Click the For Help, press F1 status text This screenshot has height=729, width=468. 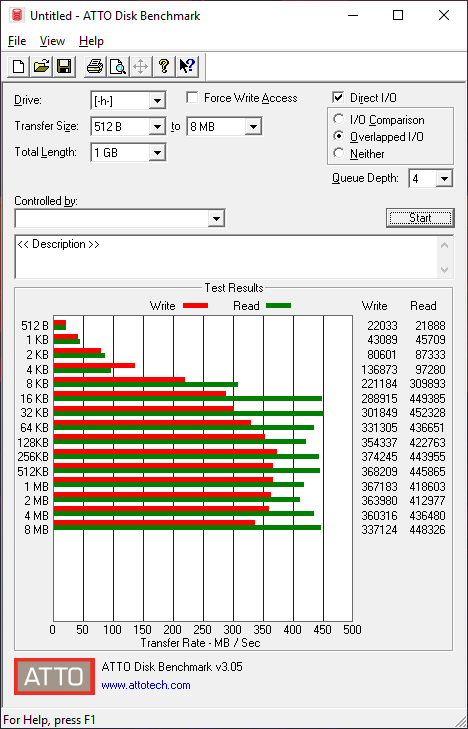(49, 720)
